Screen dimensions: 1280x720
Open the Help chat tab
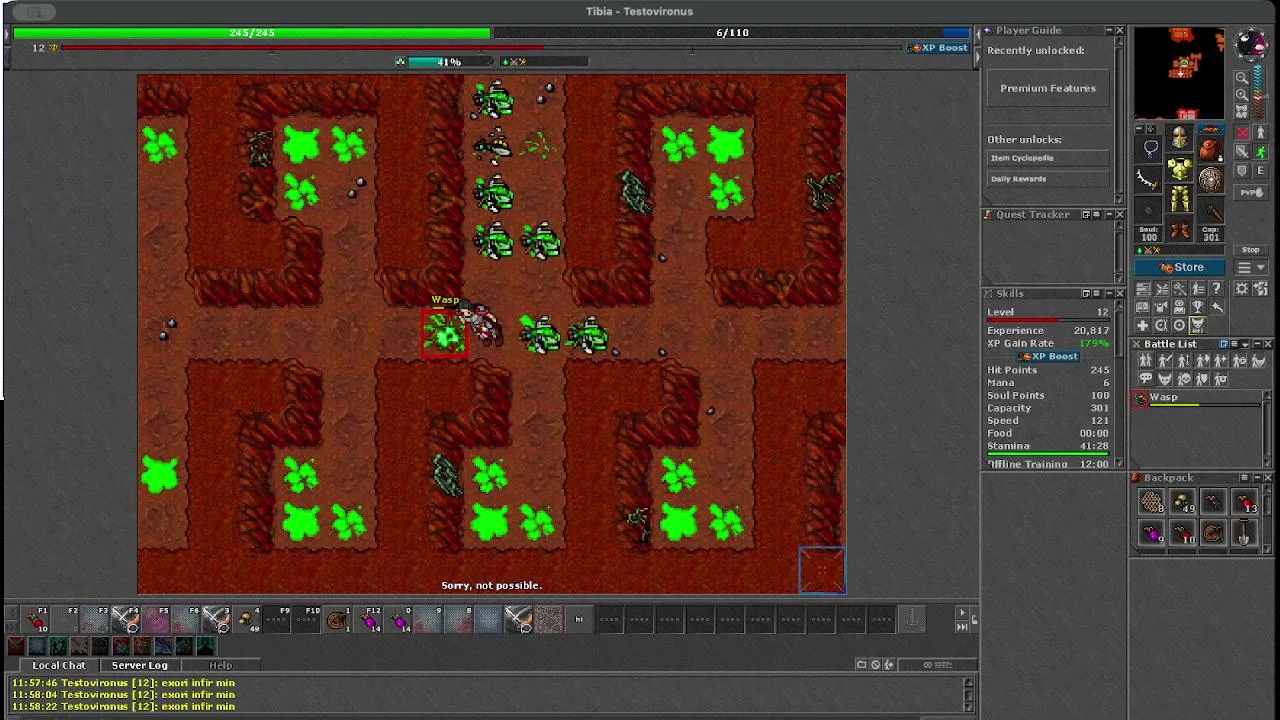pyautogui.click(x=220, y=665)
